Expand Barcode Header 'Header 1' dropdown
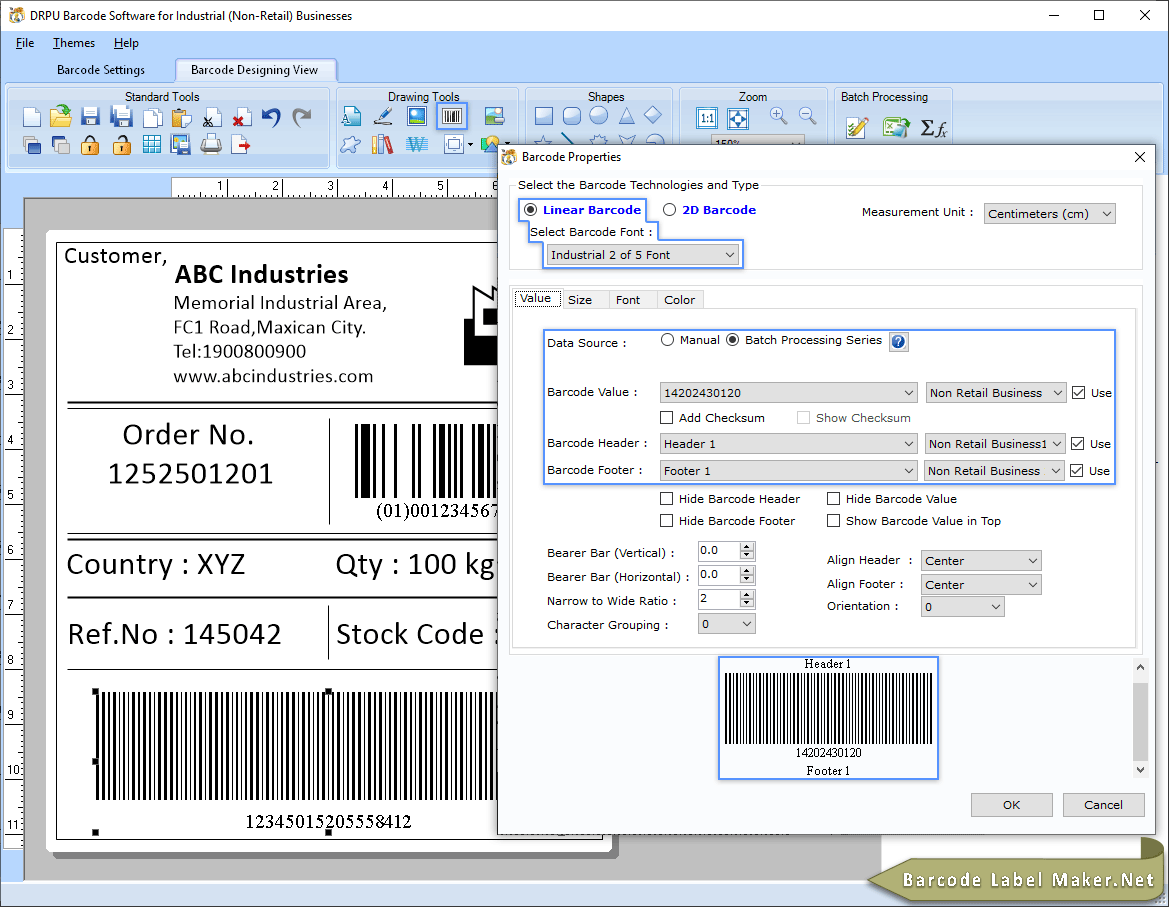The image size is (1169, 907). [788, 444]
